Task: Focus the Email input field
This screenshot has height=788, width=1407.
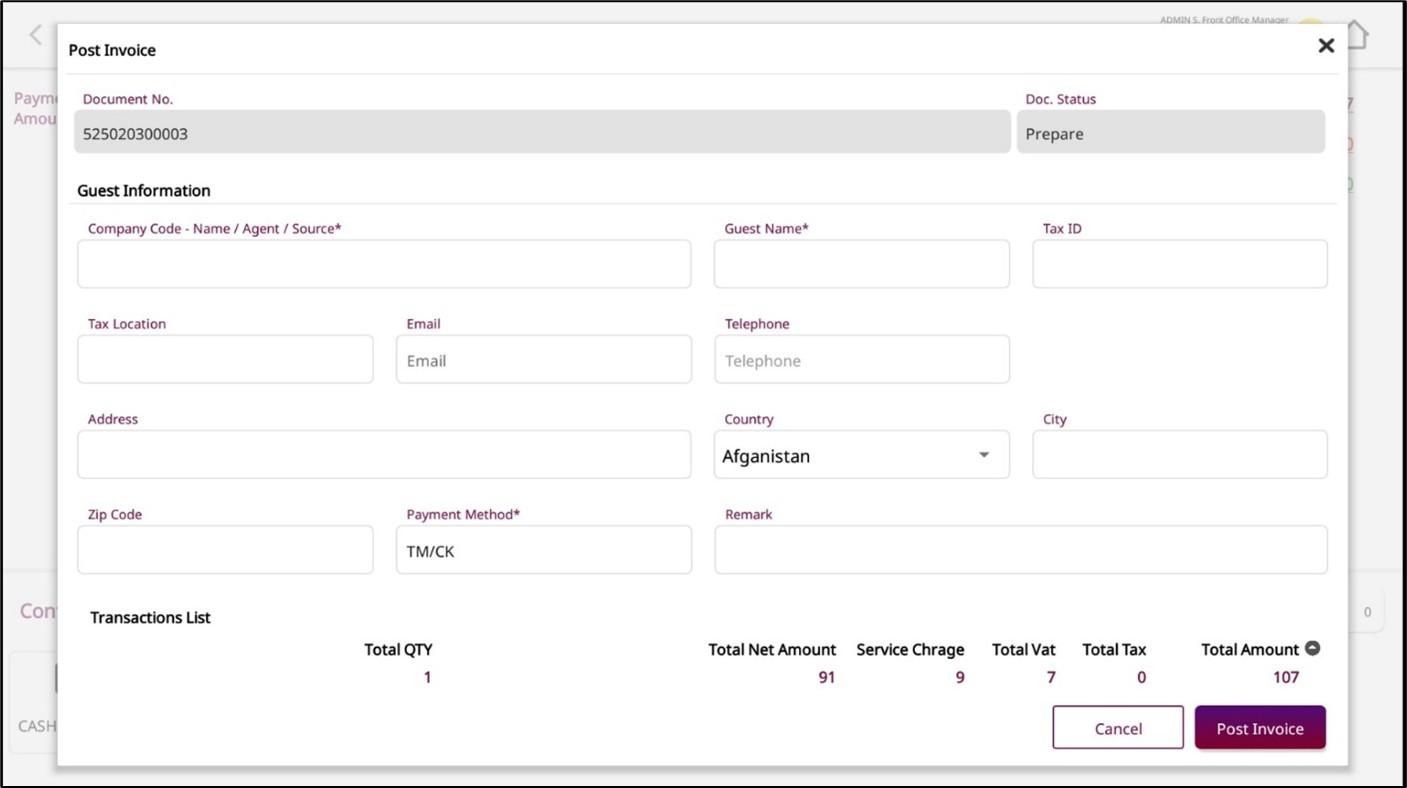Action: point(543,360)
